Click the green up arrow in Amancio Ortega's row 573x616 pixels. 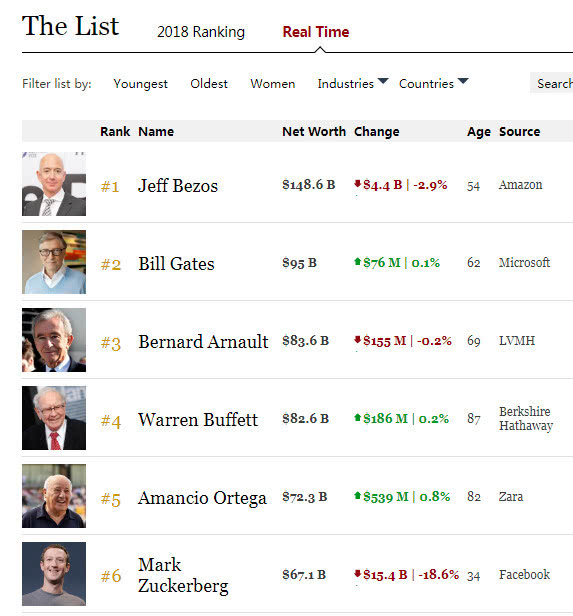click(357, 495)
